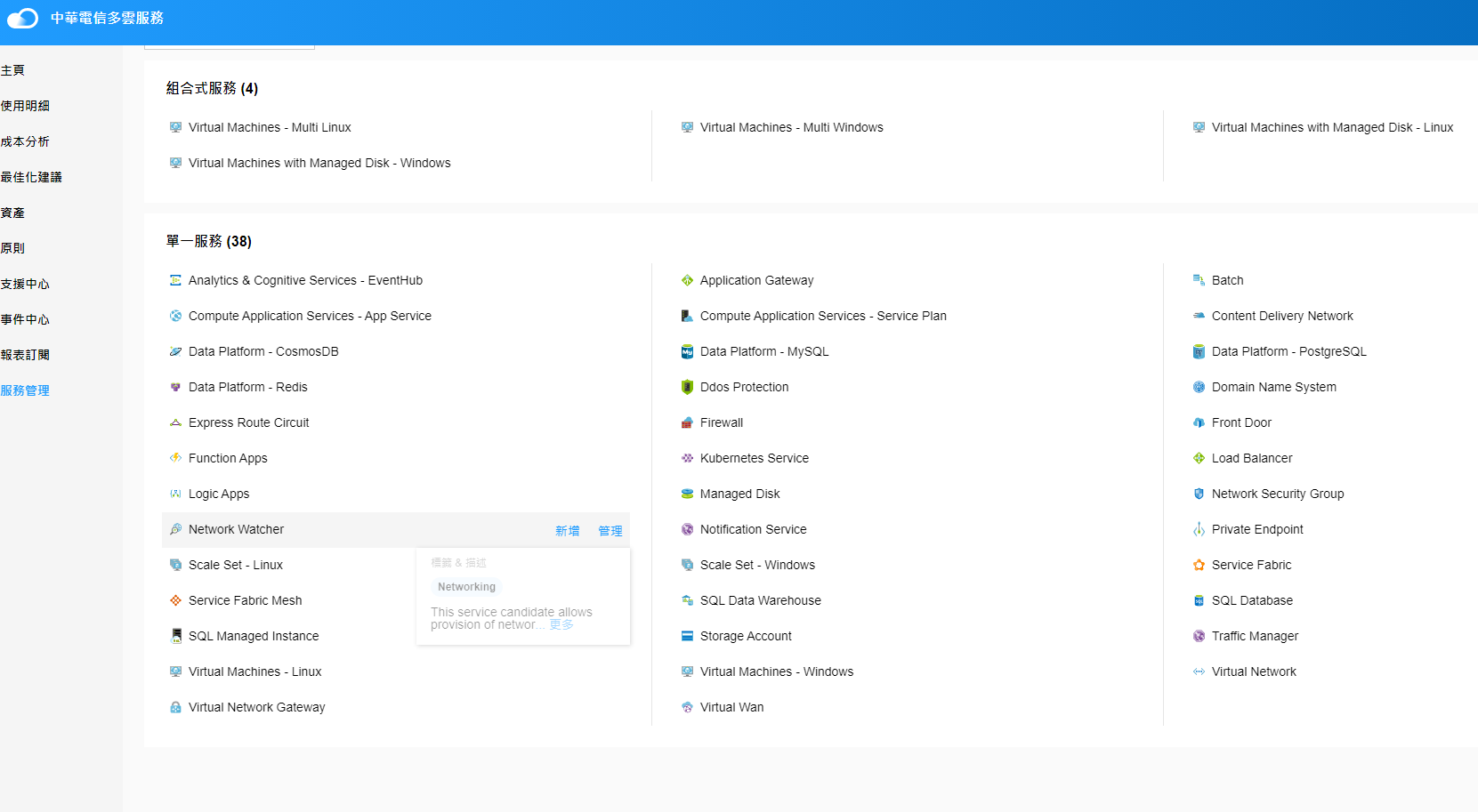Screen dimensions: 1478x812
Task: Click the Service Fabric icon
Action: [x=1199, y=565]
